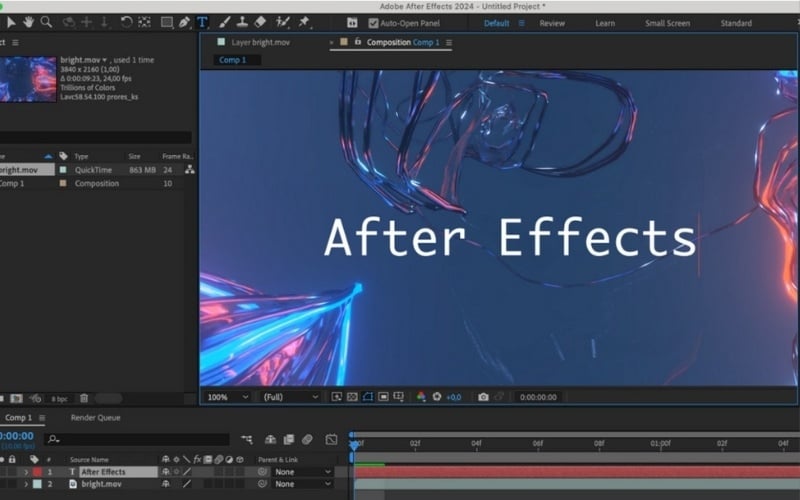Select the Rotation tool

click(x=126, y=22)
